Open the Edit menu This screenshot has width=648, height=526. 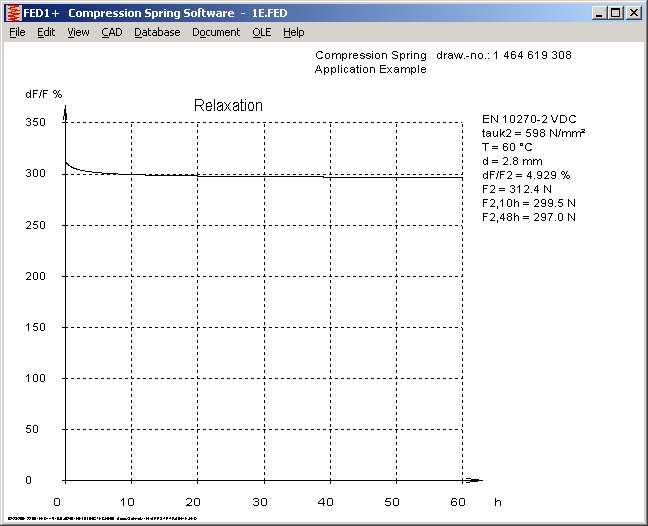coord(46,32)
